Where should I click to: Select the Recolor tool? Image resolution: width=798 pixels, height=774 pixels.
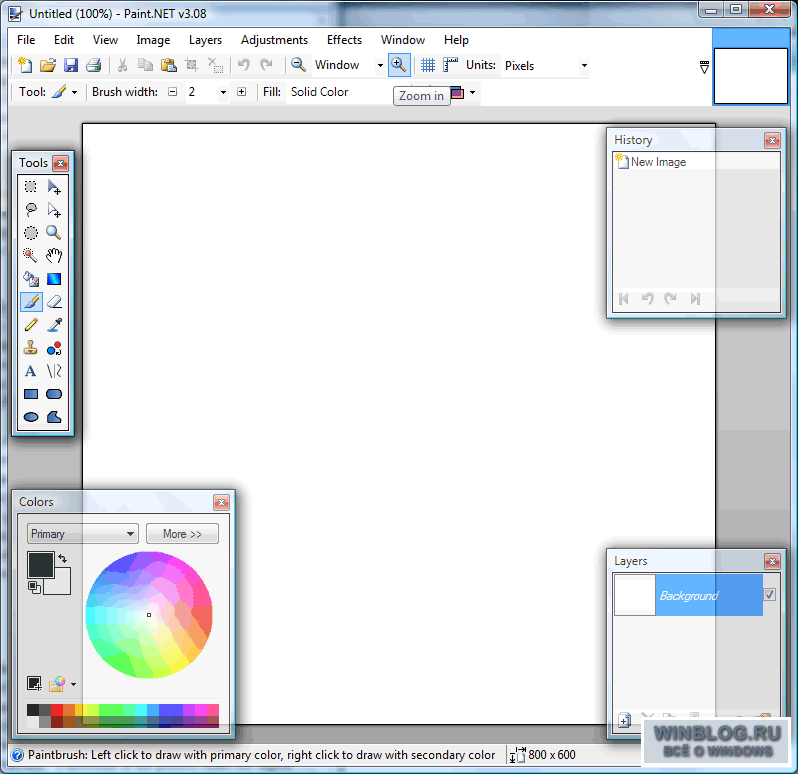pyautogui.click(x=54, y=348)
